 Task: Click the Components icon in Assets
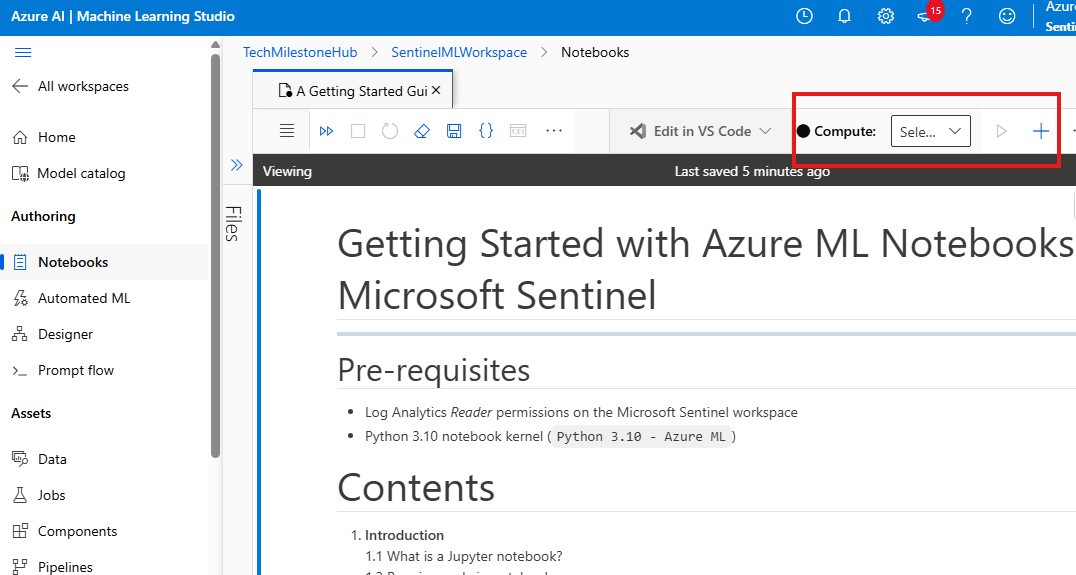coord(20,531)
